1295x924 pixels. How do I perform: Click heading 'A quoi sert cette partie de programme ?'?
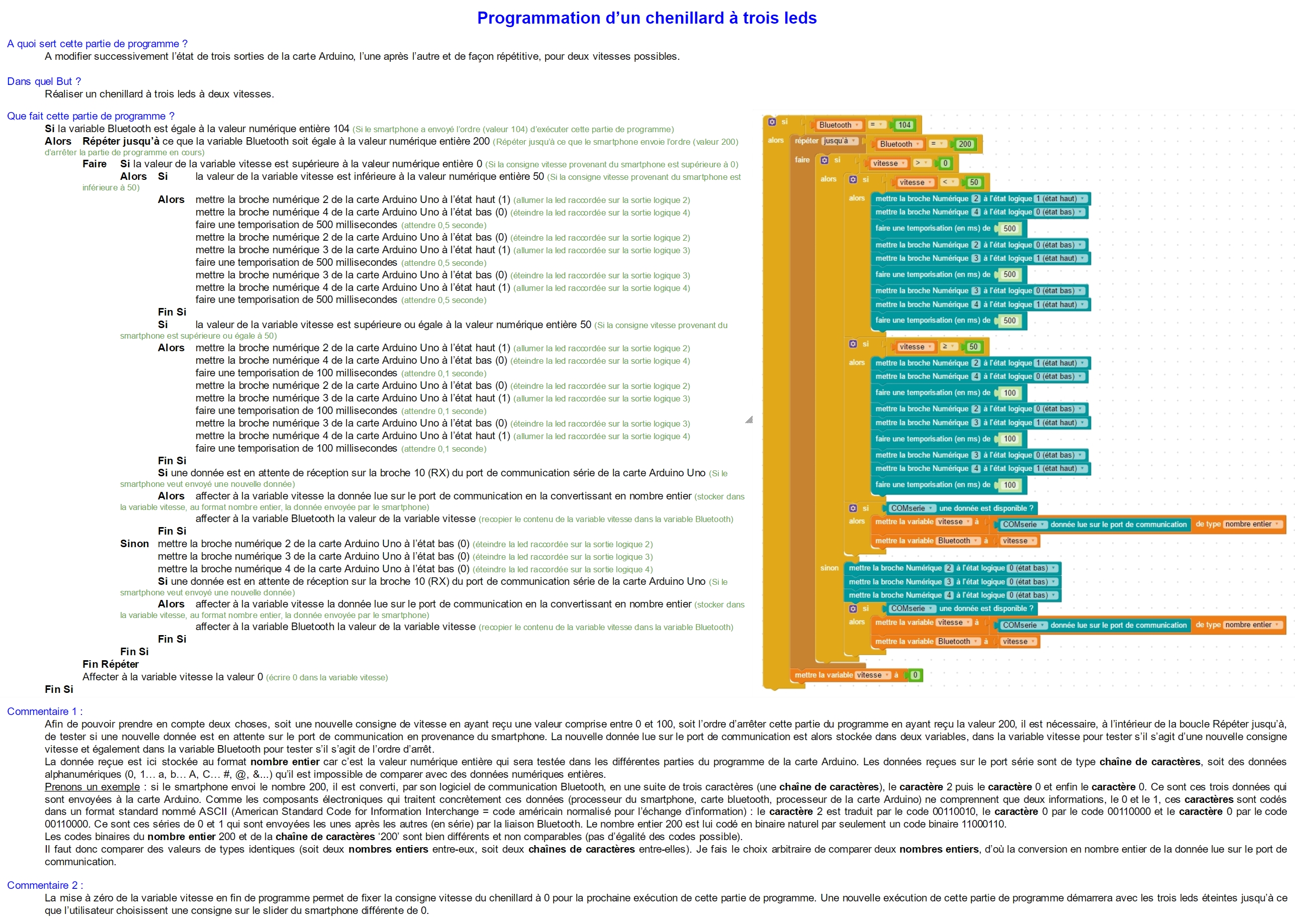tap(98, 44)
